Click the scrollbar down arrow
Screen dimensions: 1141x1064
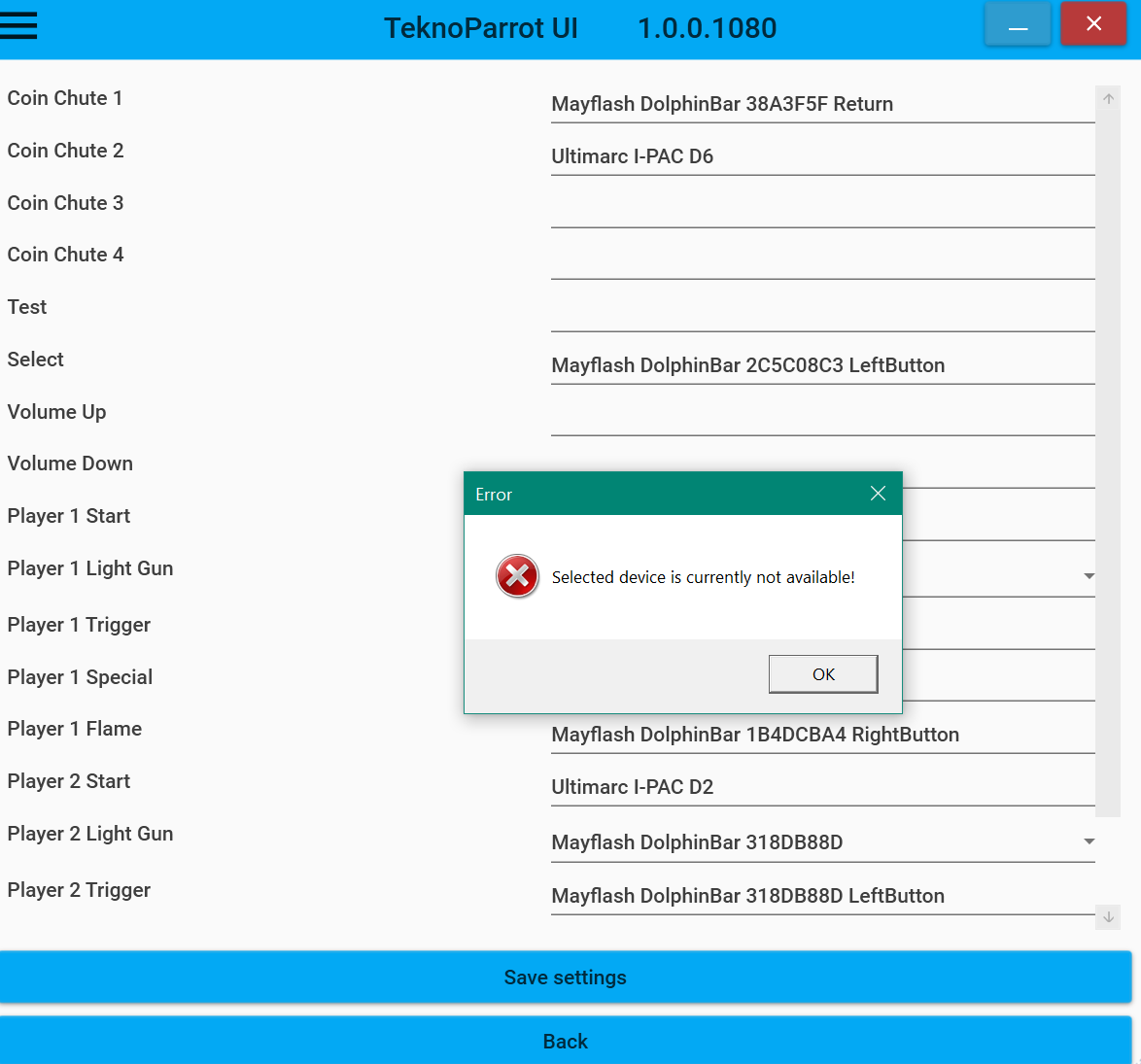coord(1108,916)
